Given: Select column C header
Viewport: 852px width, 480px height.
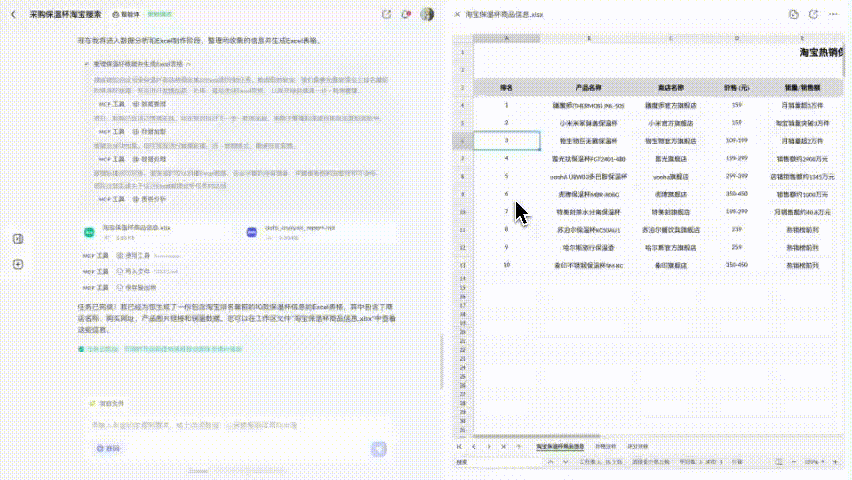Looking at the screenshot, I should click(x=671, y=39).
